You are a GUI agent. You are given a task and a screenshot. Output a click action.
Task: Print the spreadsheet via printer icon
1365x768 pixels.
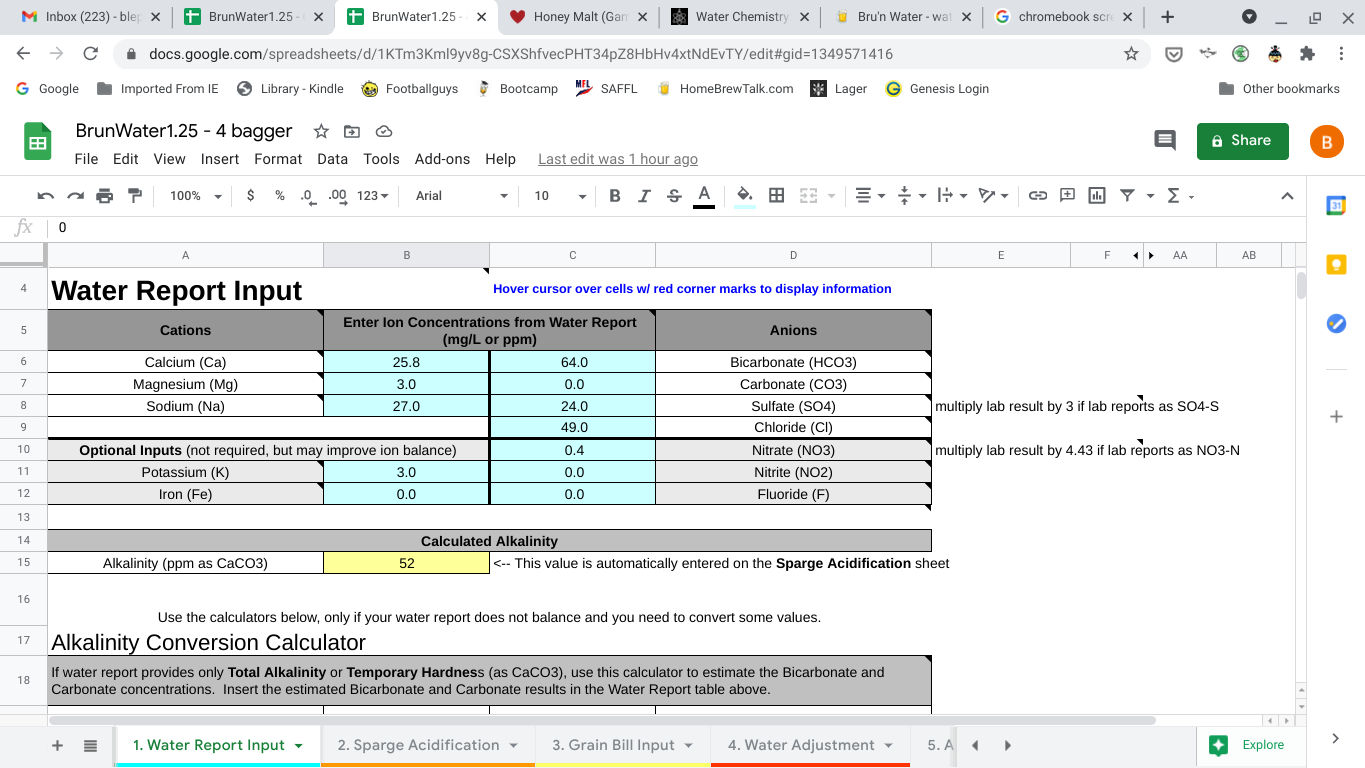coord(105,196)
